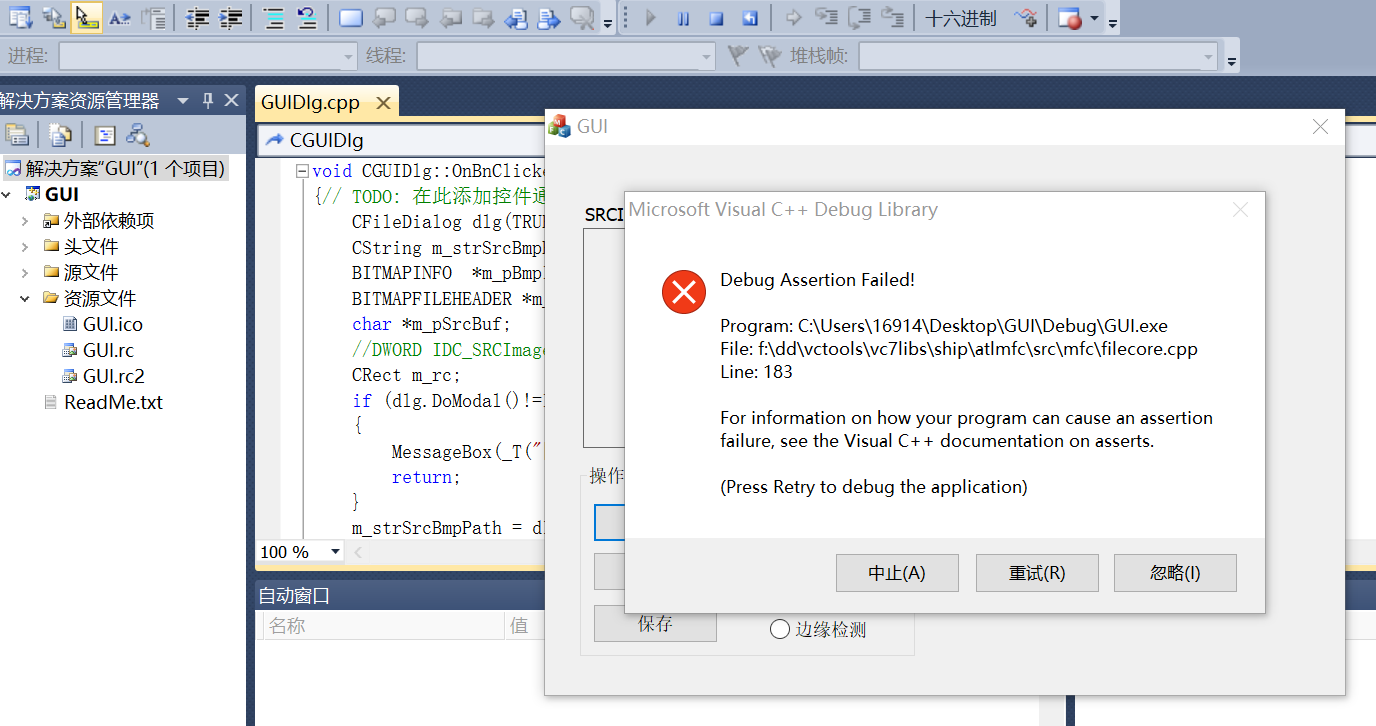Image resolution: width=1376 pixels, height=726 pixels.
Task: Pause debugging with Break All button
Action: click(x=684, y=18)
